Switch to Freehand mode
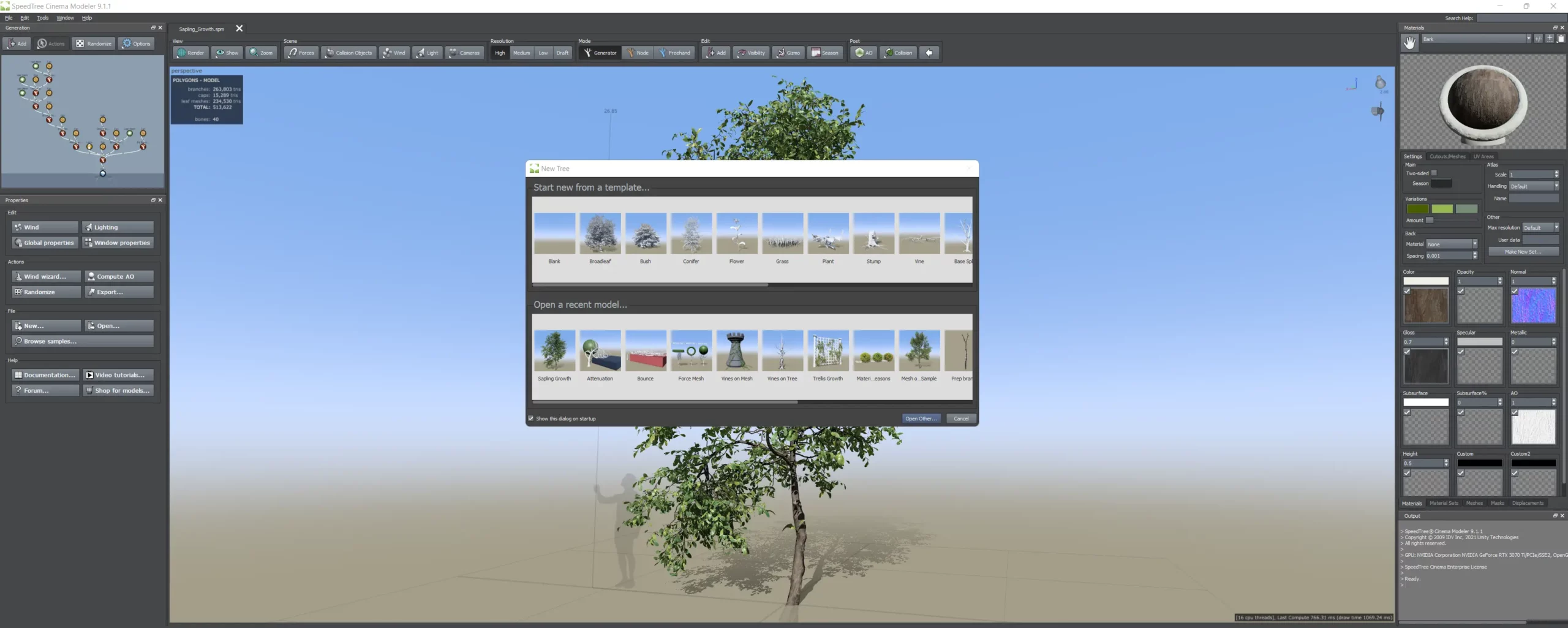 coord(674,53)
